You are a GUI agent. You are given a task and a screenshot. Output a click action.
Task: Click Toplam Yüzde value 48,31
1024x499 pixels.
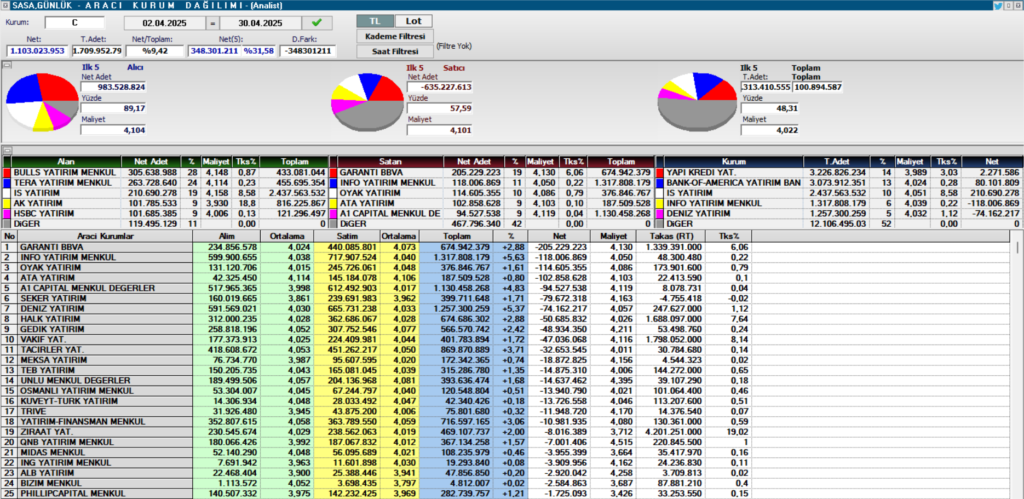click(770, 108)
